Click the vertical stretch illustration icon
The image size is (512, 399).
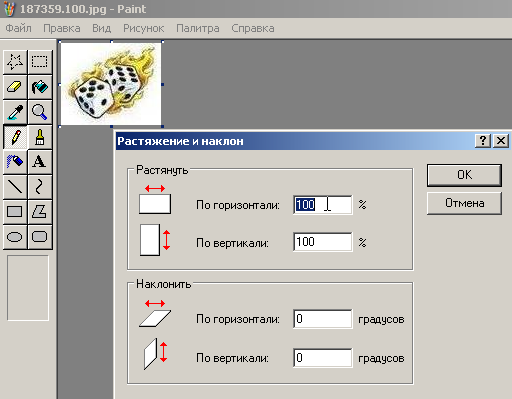[155, 240]
